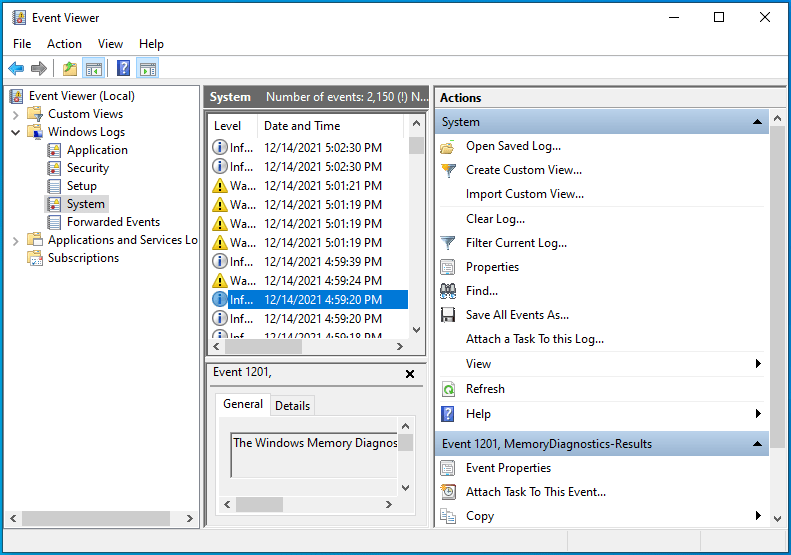
Task: Collapse the System actions section
Action: click(x=757, y=122)
